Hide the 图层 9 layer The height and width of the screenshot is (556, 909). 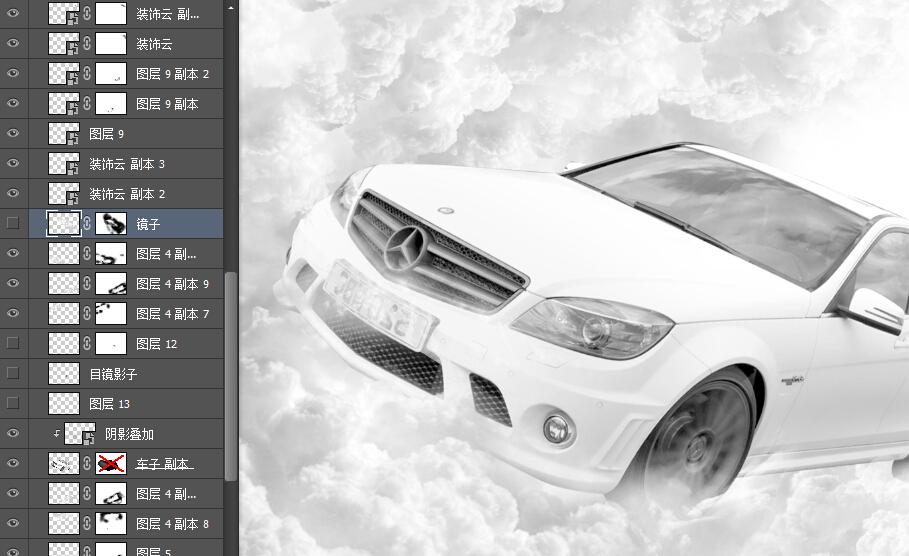pos(13,133)
